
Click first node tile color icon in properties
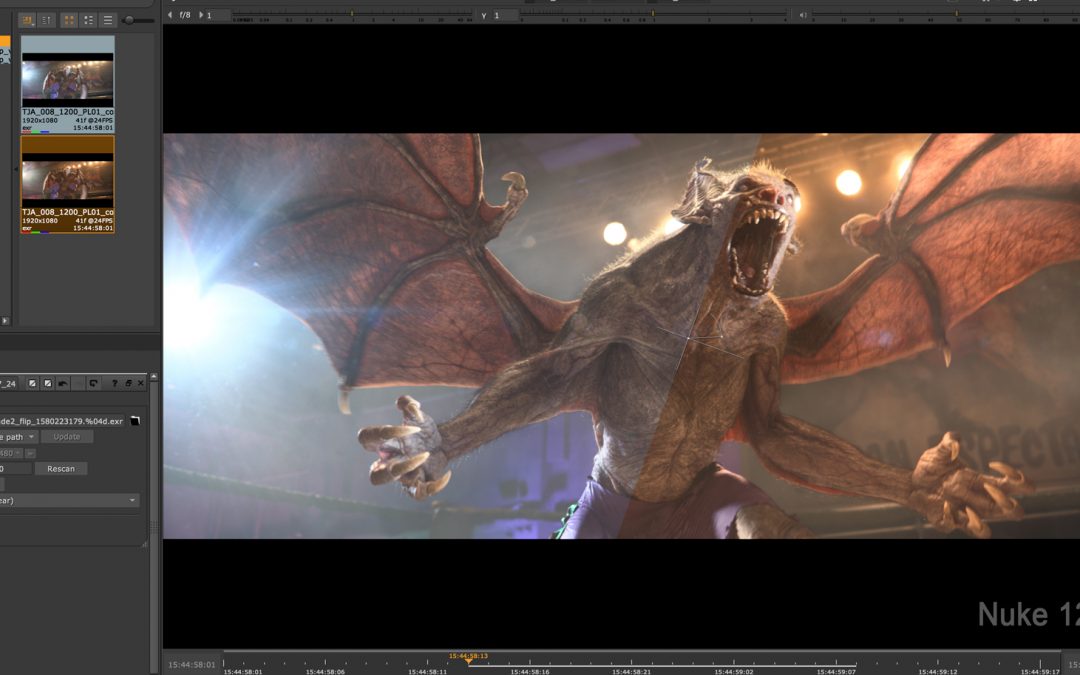(x=32, y=384)
